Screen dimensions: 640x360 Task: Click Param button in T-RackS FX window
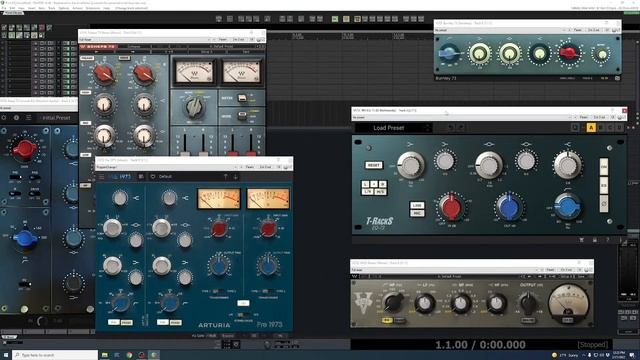584,117
